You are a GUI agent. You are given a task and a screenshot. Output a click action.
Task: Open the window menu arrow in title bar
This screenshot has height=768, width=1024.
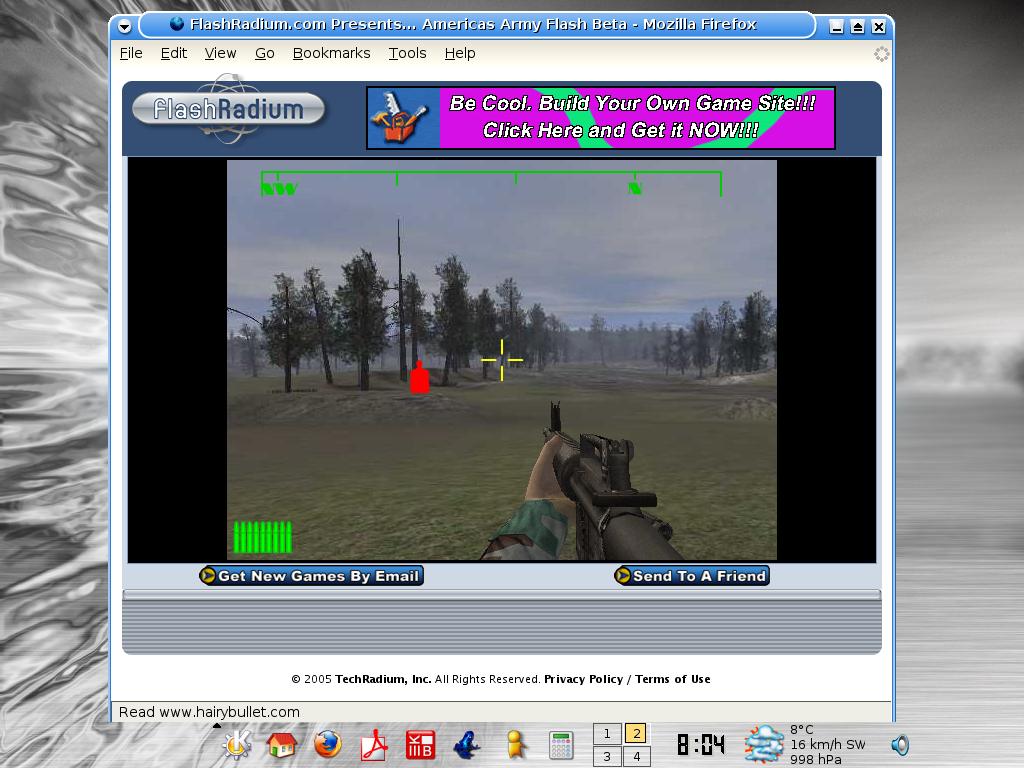[125, 26]
